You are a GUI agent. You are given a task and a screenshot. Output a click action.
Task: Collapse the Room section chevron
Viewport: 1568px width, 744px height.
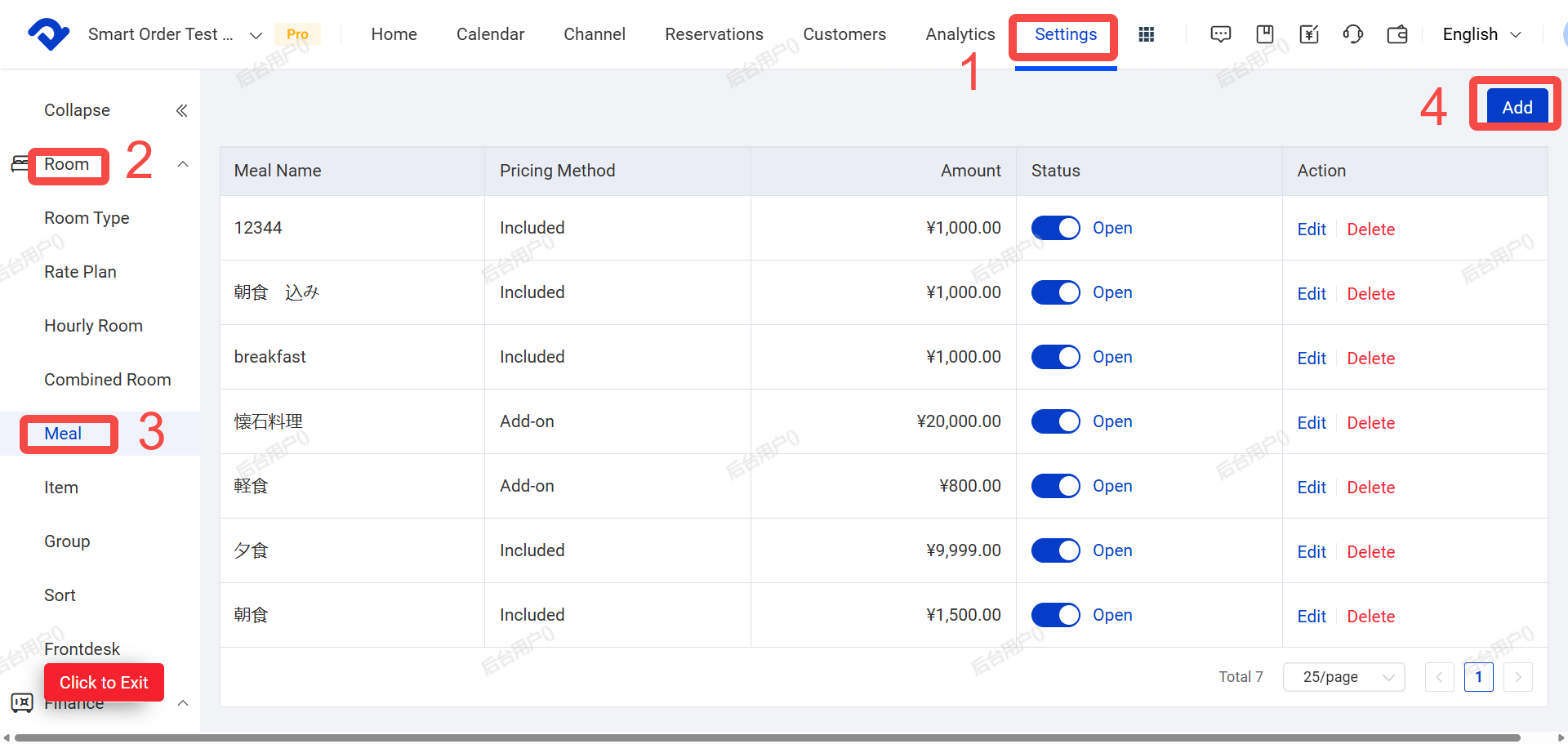[183, 164]
